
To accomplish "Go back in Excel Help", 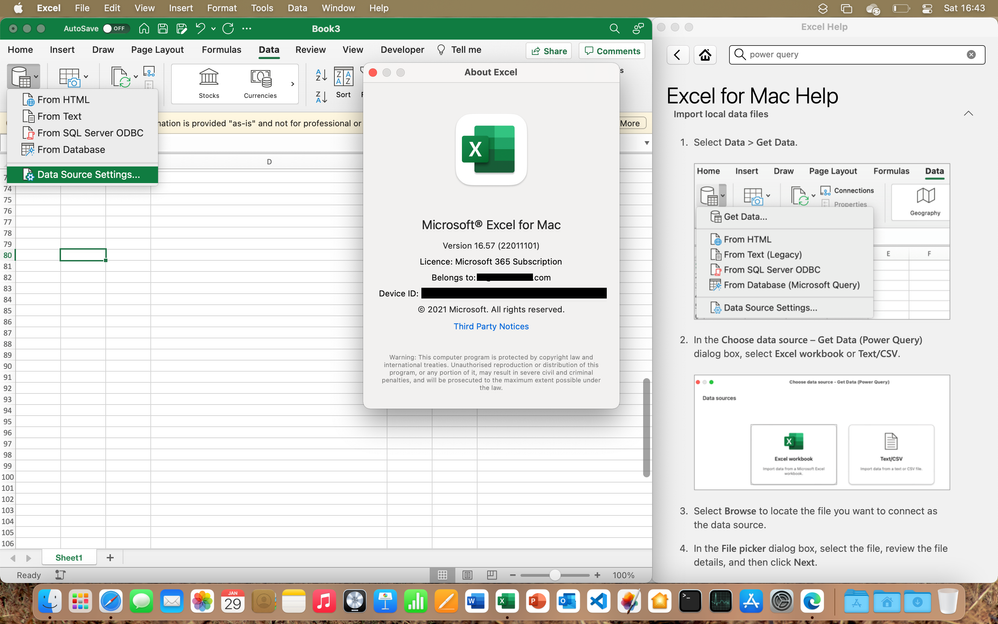I will point(678,56).
